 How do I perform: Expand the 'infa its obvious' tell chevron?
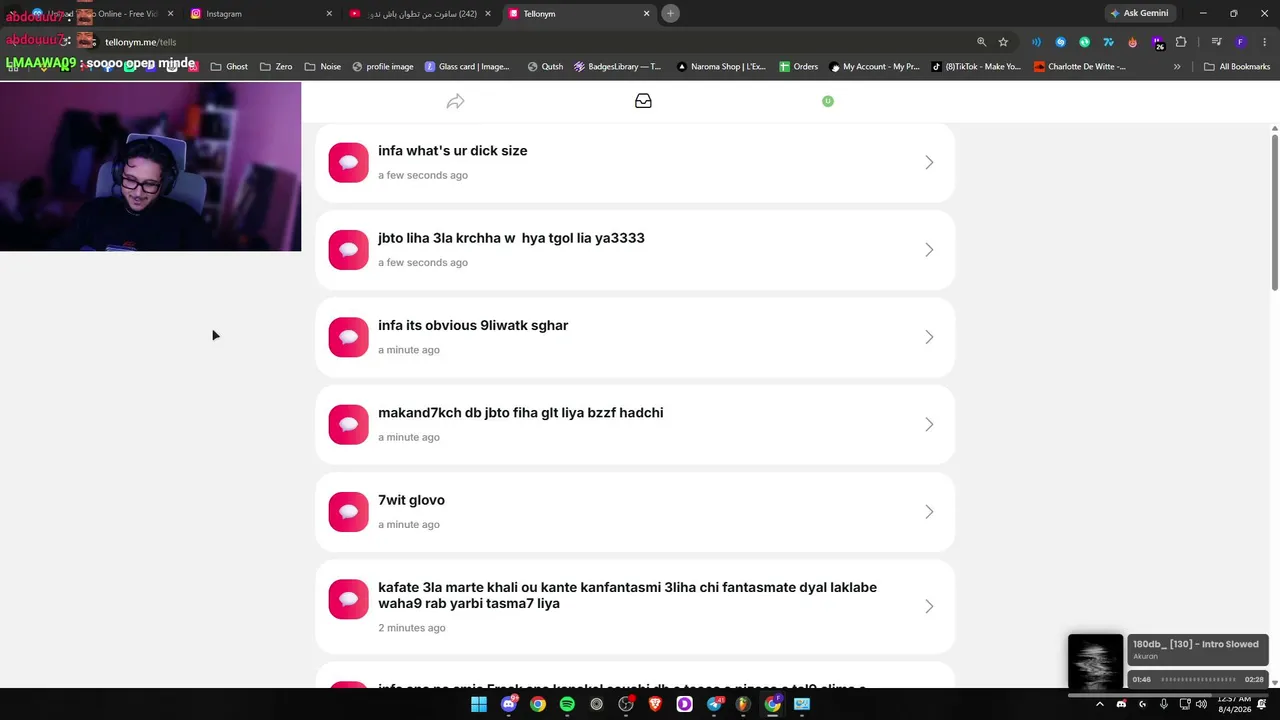[x=929, y=337]
